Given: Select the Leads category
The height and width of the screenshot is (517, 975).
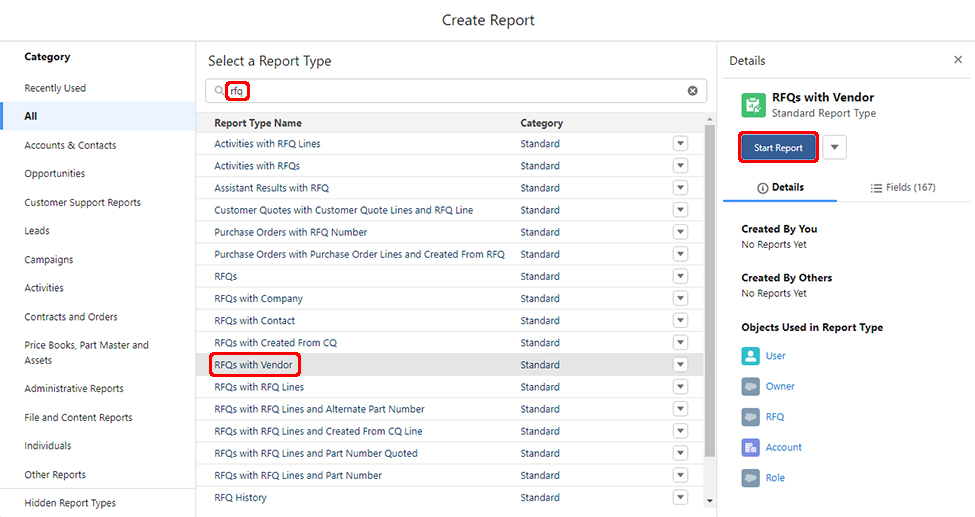Looking at the screenshot, I should click(x=37, y=231).
